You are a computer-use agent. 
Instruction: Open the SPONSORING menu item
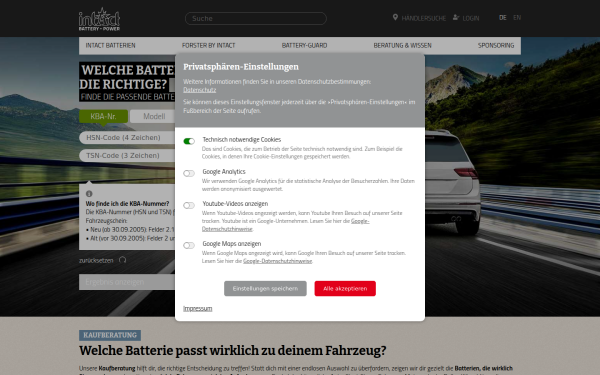pos(496,46)
